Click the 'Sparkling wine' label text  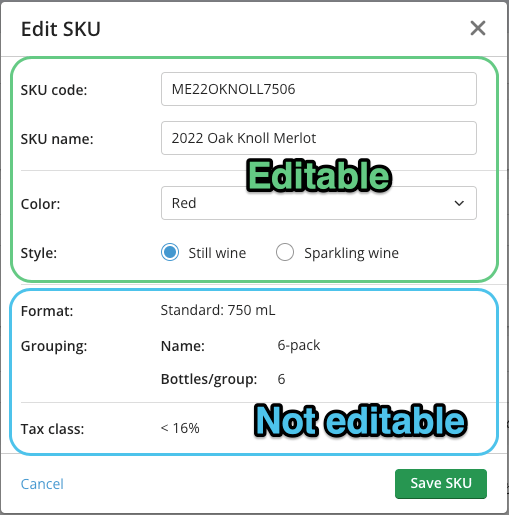[351, 253]
